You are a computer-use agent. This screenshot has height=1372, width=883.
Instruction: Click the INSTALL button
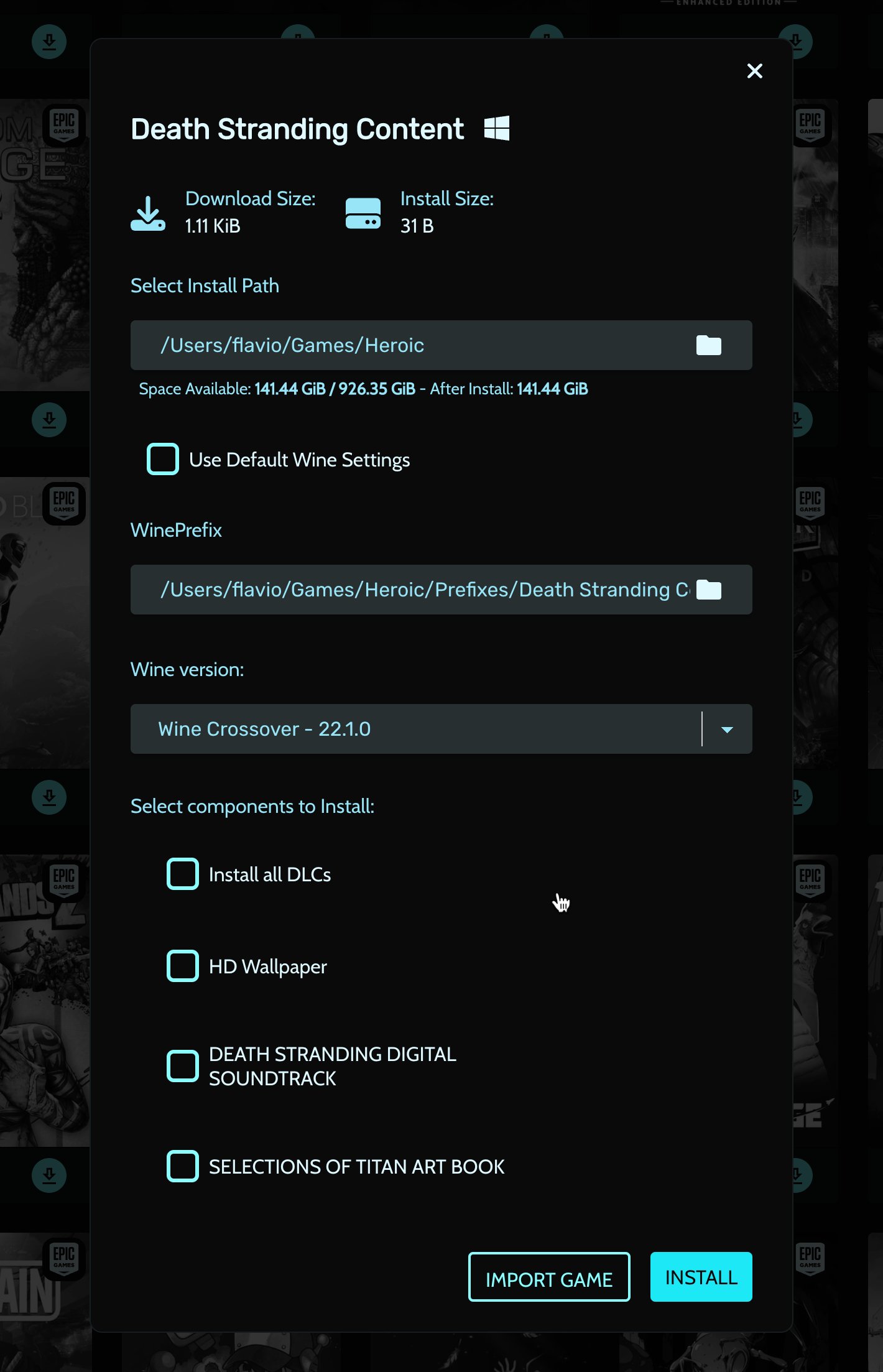pyautogui.click(x=701, y=1277)
